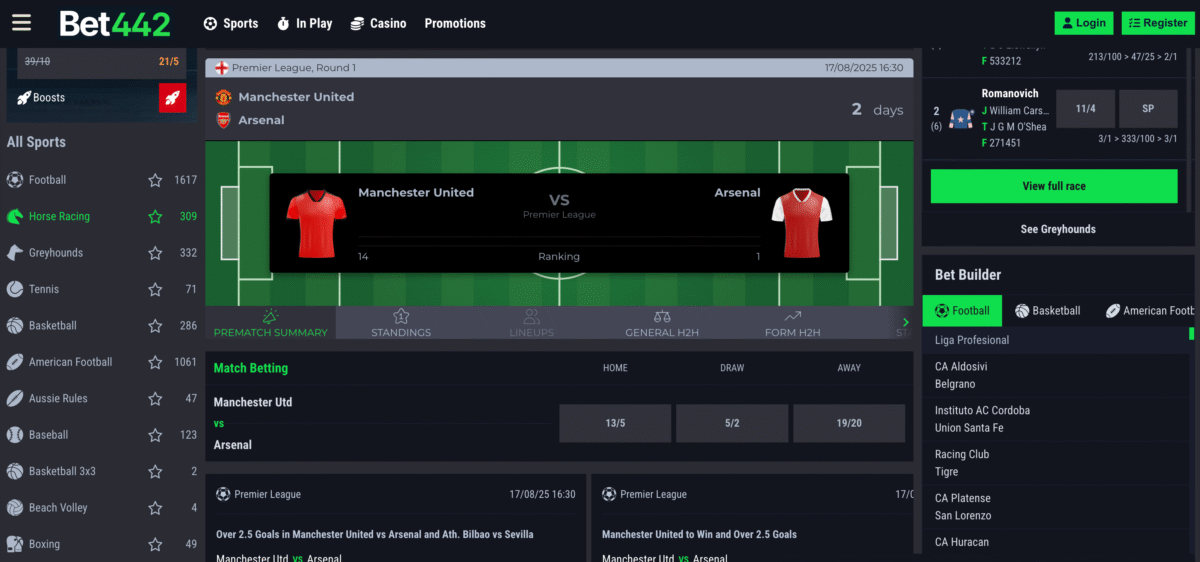Open CA Platense vs San Lorenzo match
Screen dimensions: 1200x562
(1055, 507)
